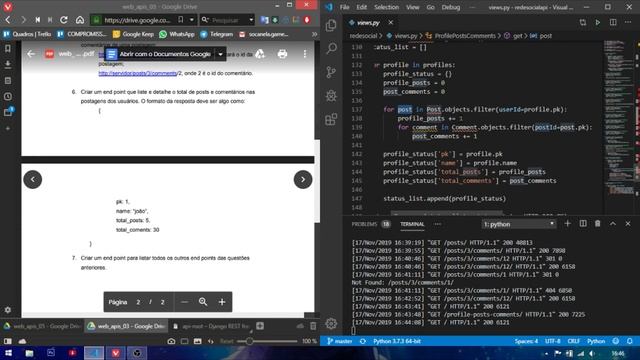Click the feedback smiley in the status bar
This screenshot has height=360, width=640.
(x=616, y=341)
